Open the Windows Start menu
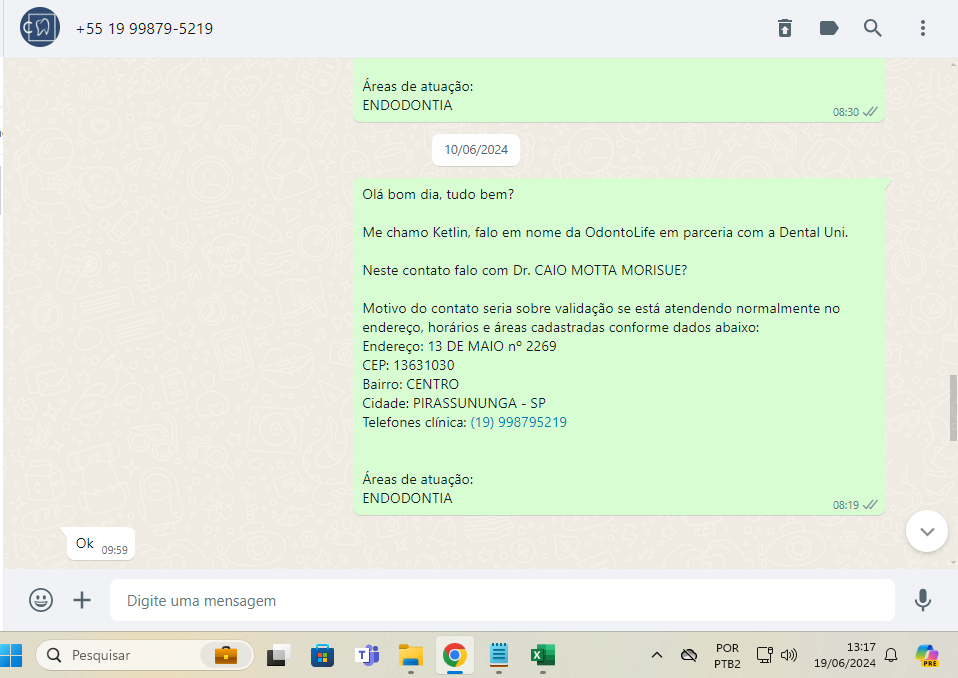The width and height of the screenshot is (958, 678). click(12, 655)
